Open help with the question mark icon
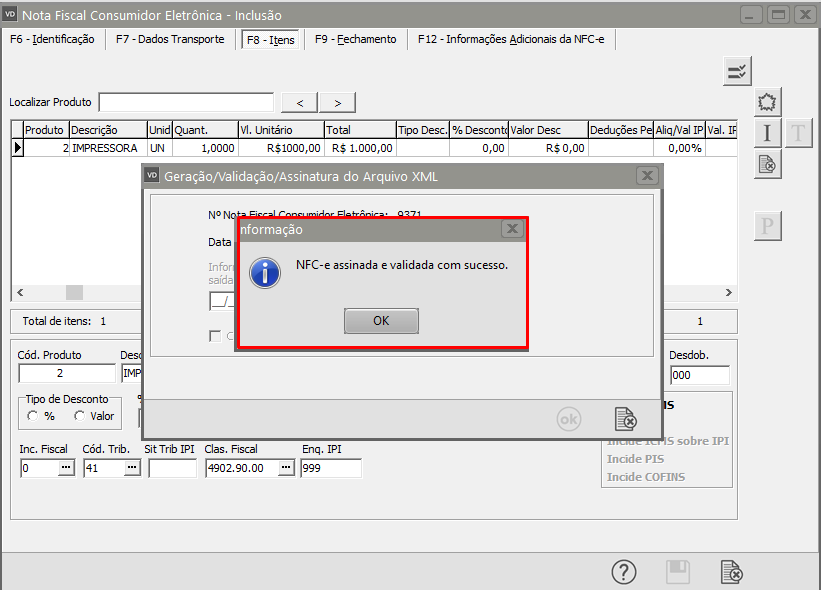821x590 pixels. (624, 572)
